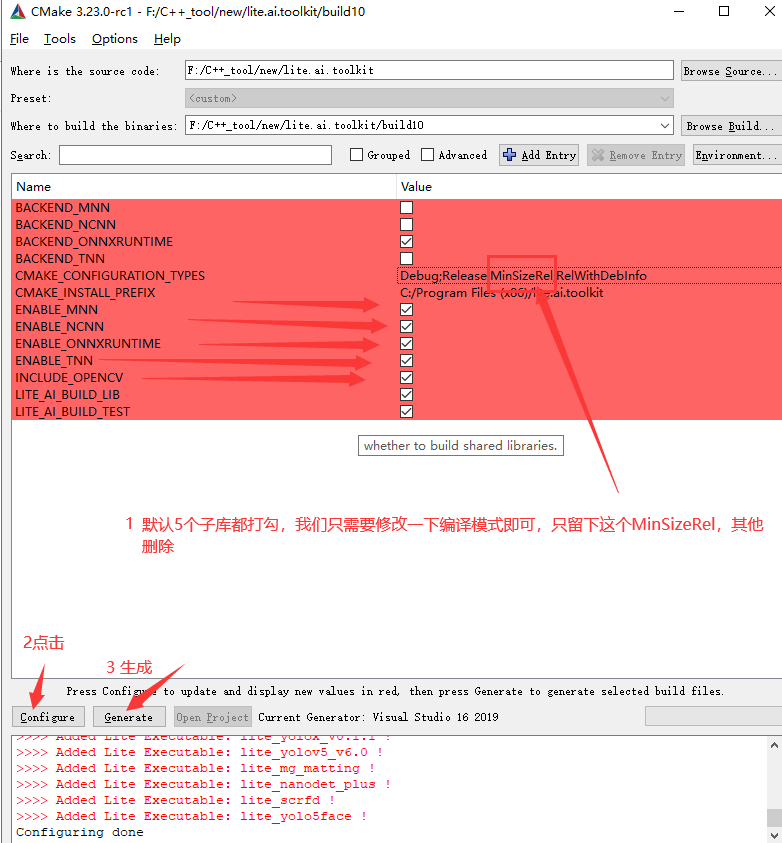
Task: Select the BACKEND_MNN name entry
Action: [x=62, y=208]
